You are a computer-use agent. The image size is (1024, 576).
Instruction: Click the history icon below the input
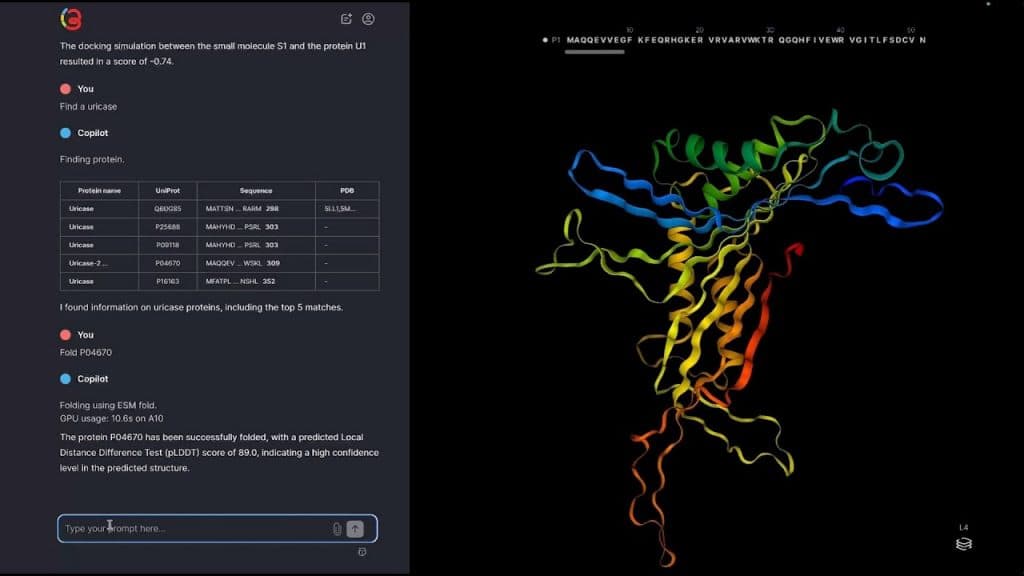[362, 551]
